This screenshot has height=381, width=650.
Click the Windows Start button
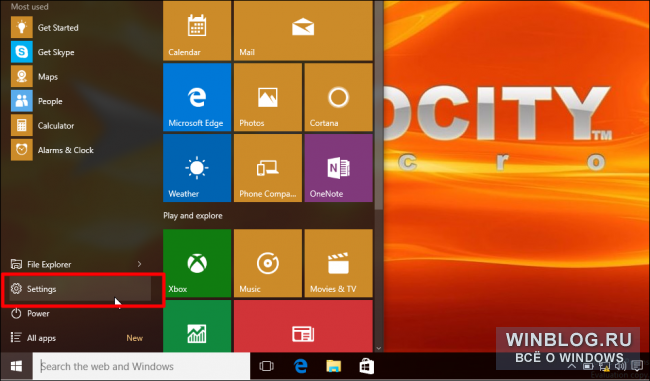[16, 366]
